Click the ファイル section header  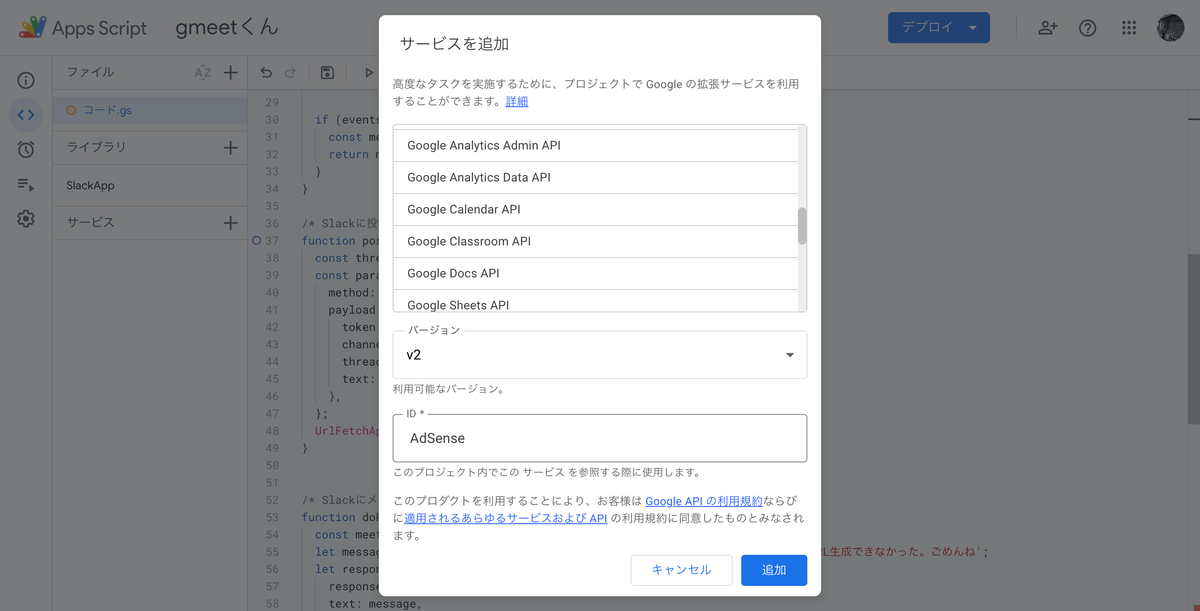tap(90, 72)
